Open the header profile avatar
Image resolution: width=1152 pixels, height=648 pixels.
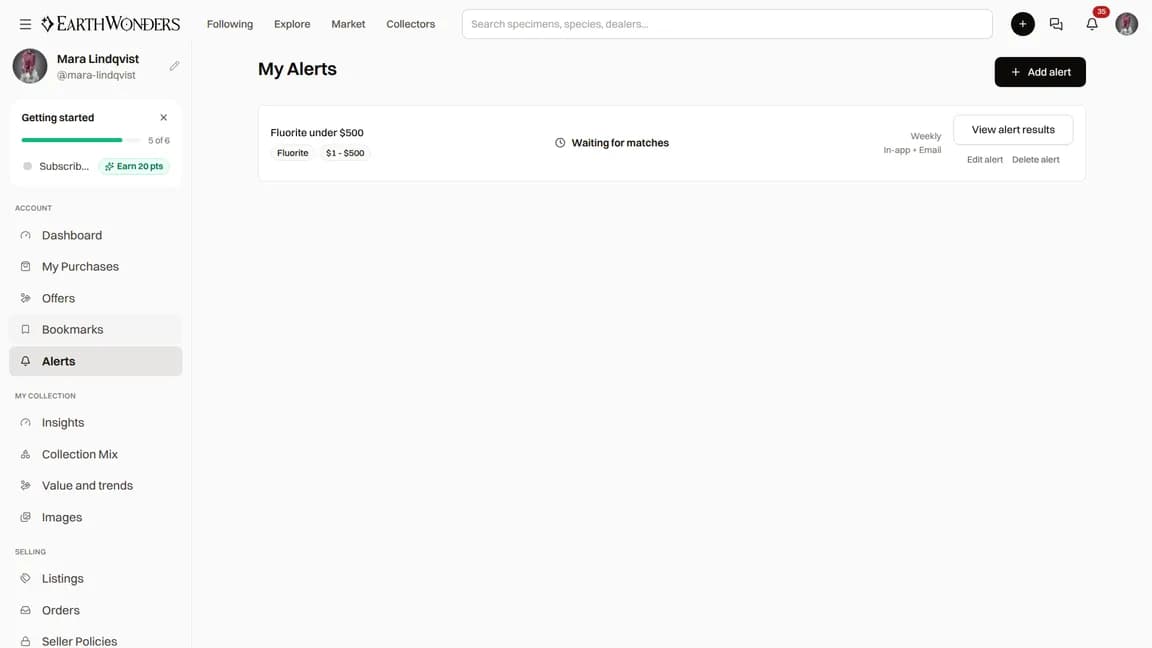tap(1126, 24)
